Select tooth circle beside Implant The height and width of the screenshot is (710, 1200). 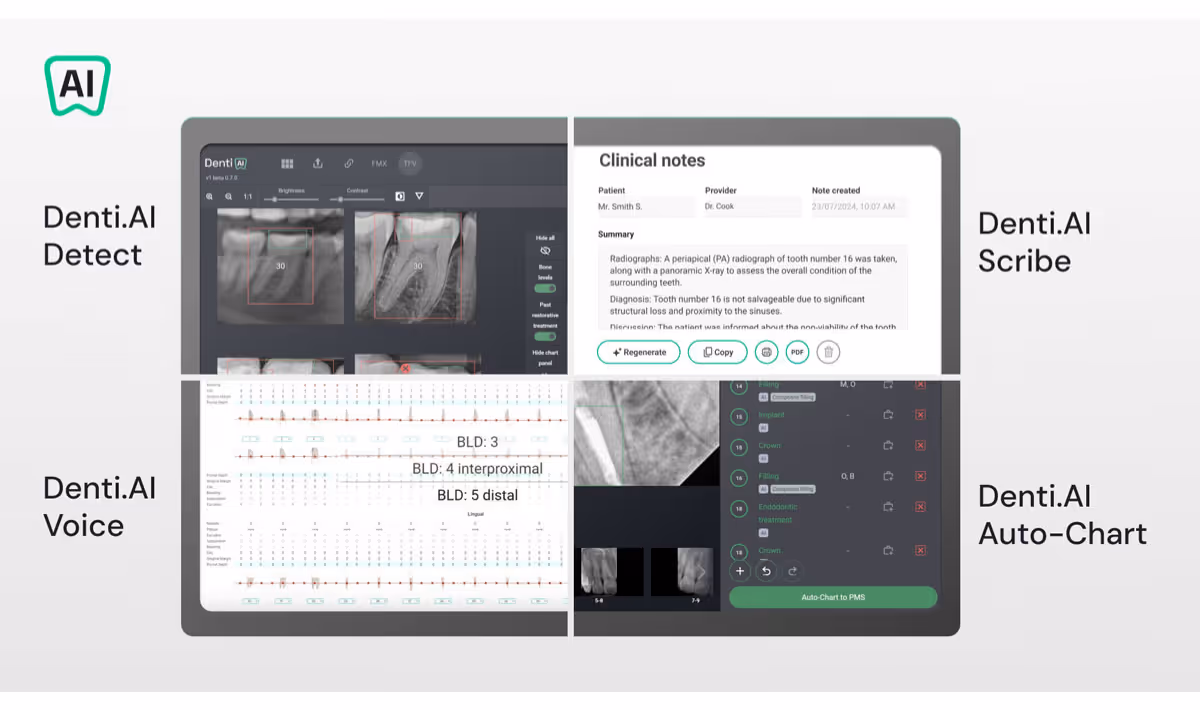[x=739, y=417]
